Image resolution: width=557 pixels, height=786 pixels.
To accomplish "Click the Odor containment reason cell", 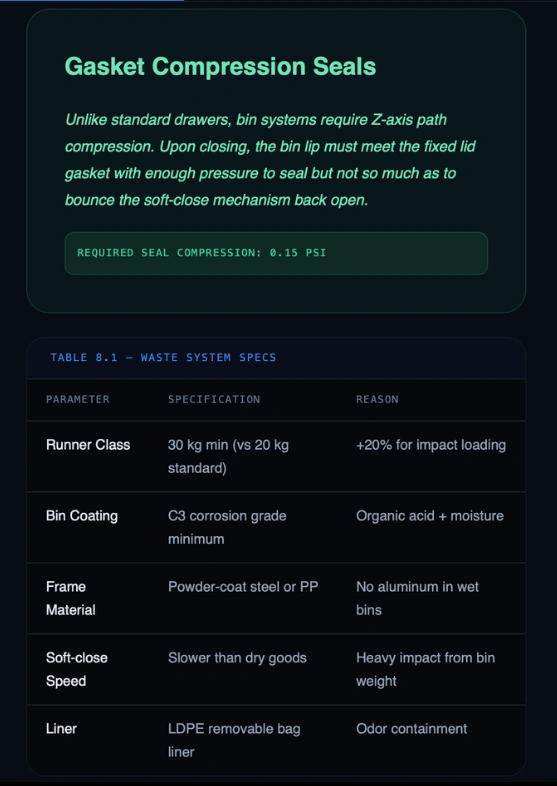I will 412,728.
